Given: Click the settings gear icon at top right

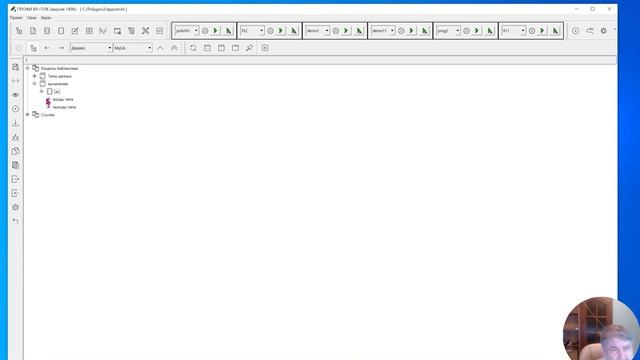Looking at the screenshot, I should (603, 31).
